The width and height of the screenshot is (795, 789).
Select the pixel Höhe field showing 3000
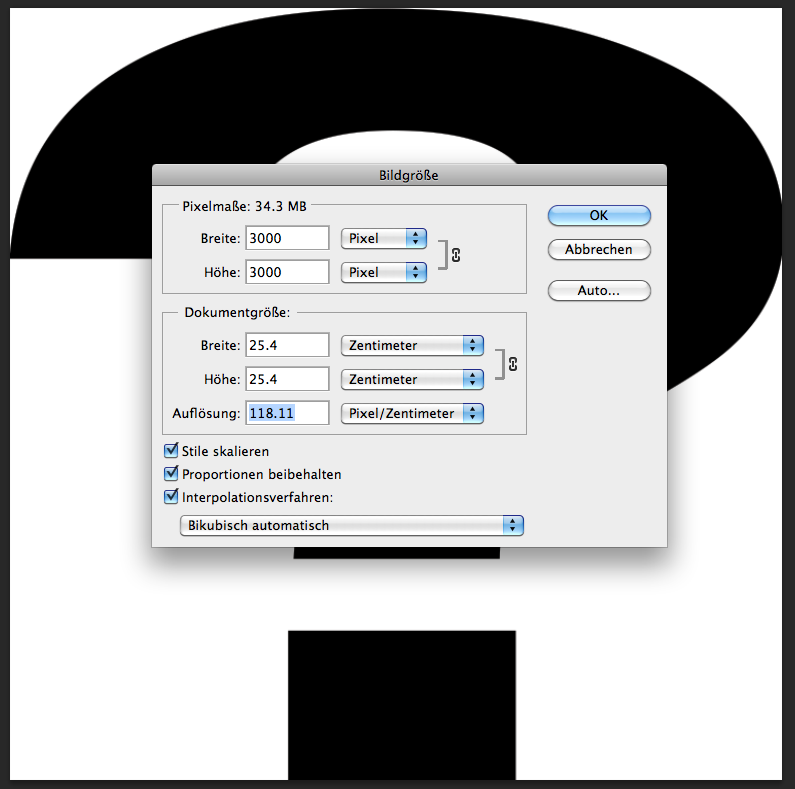tap(287, 272)
